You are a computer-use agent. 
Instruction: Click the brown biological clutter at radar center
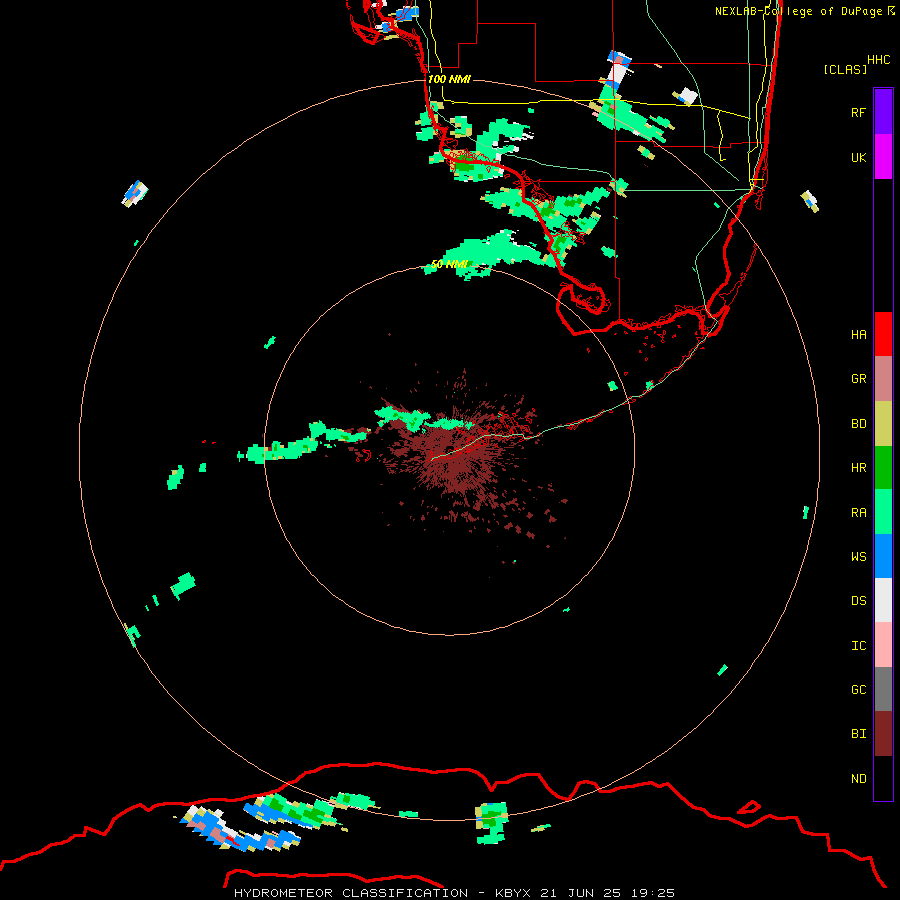(x=456, y=459)
